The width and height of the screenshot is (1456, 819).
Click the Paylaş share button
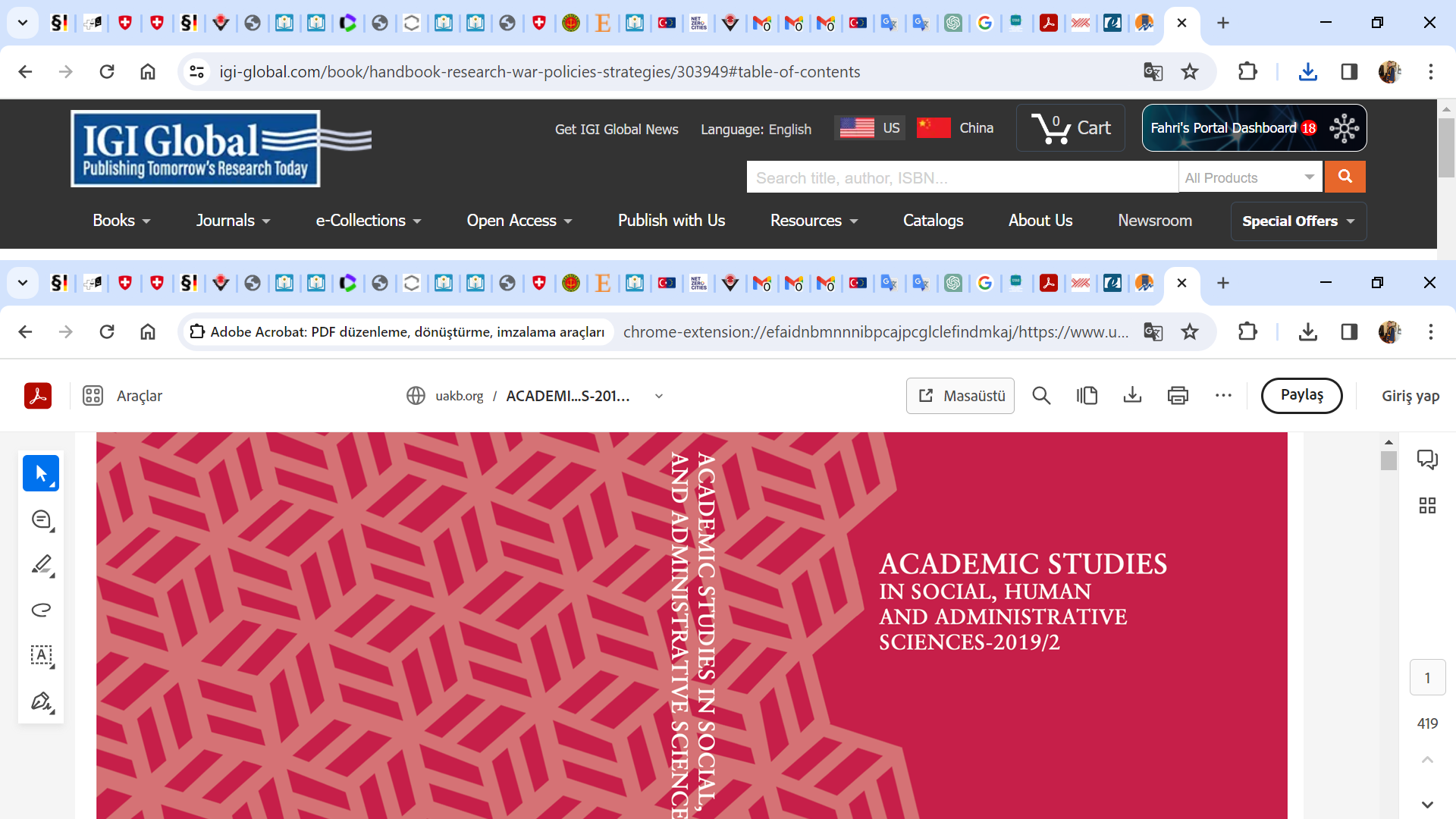(1301, 396)
